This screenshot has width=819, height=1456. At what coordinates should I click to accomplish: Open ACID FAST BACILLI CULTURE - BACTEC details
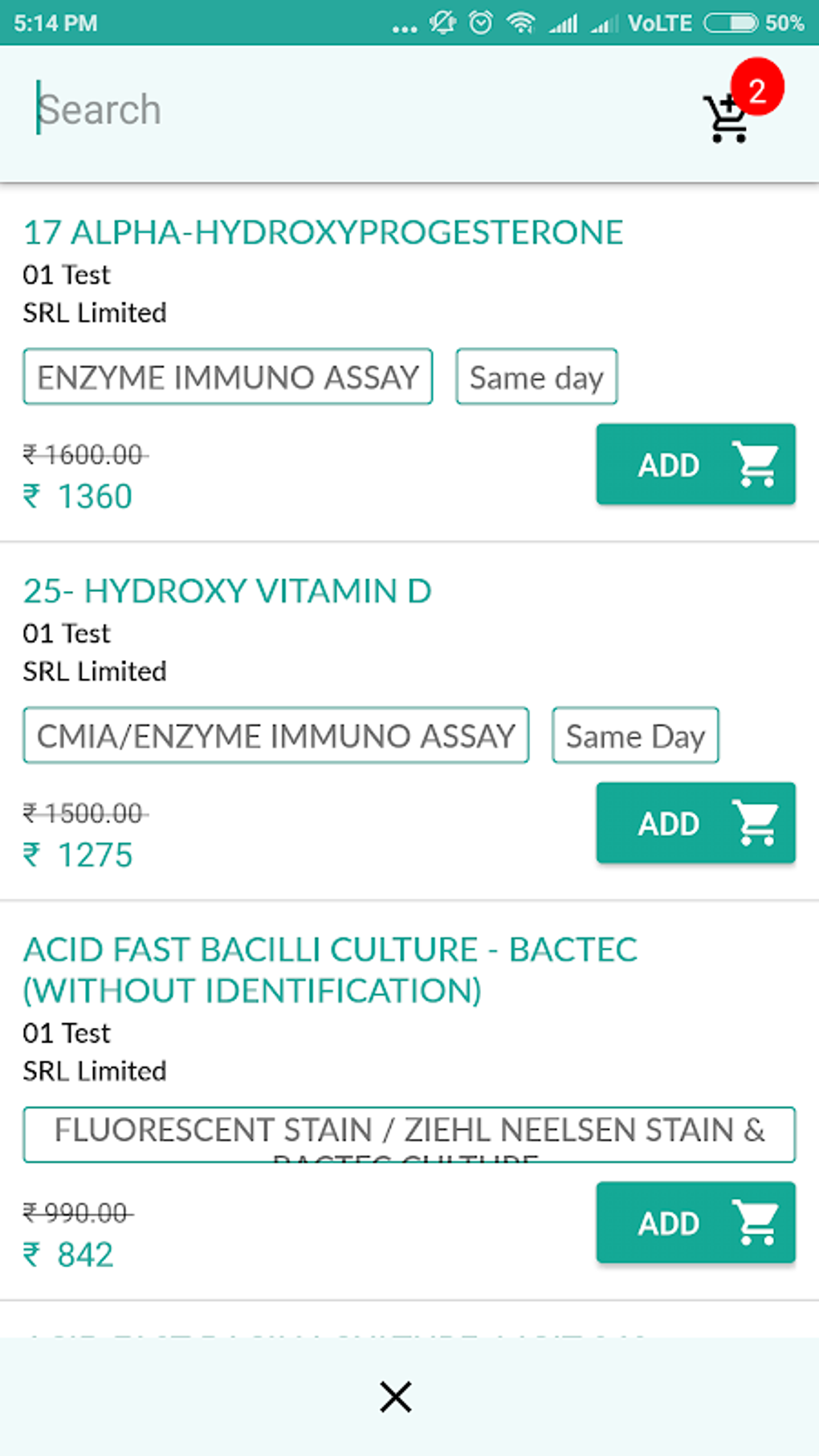click(x=330, y=970)
